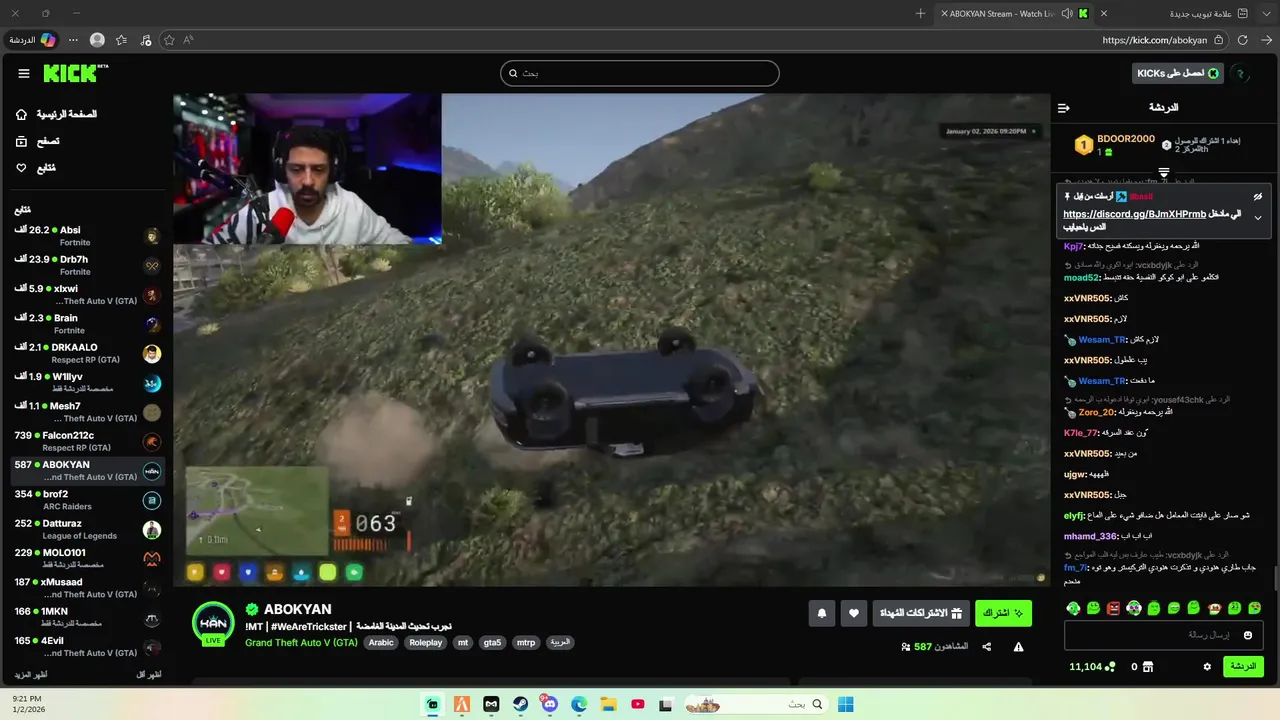Click the viewers count icon
Image resolution: width=1280 pixels, height=720 pixels.
(x=905, y=647)
